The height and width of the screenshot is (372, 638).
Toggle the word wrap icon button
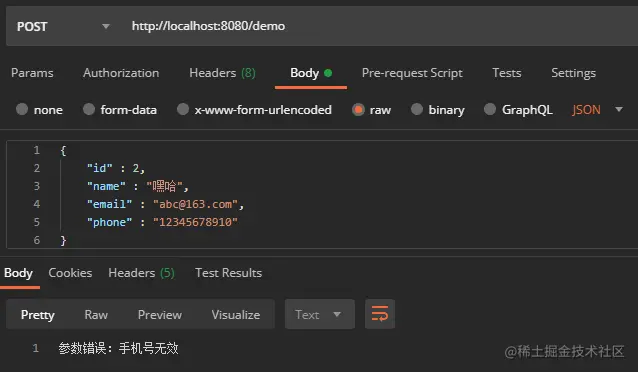[380, 314]
